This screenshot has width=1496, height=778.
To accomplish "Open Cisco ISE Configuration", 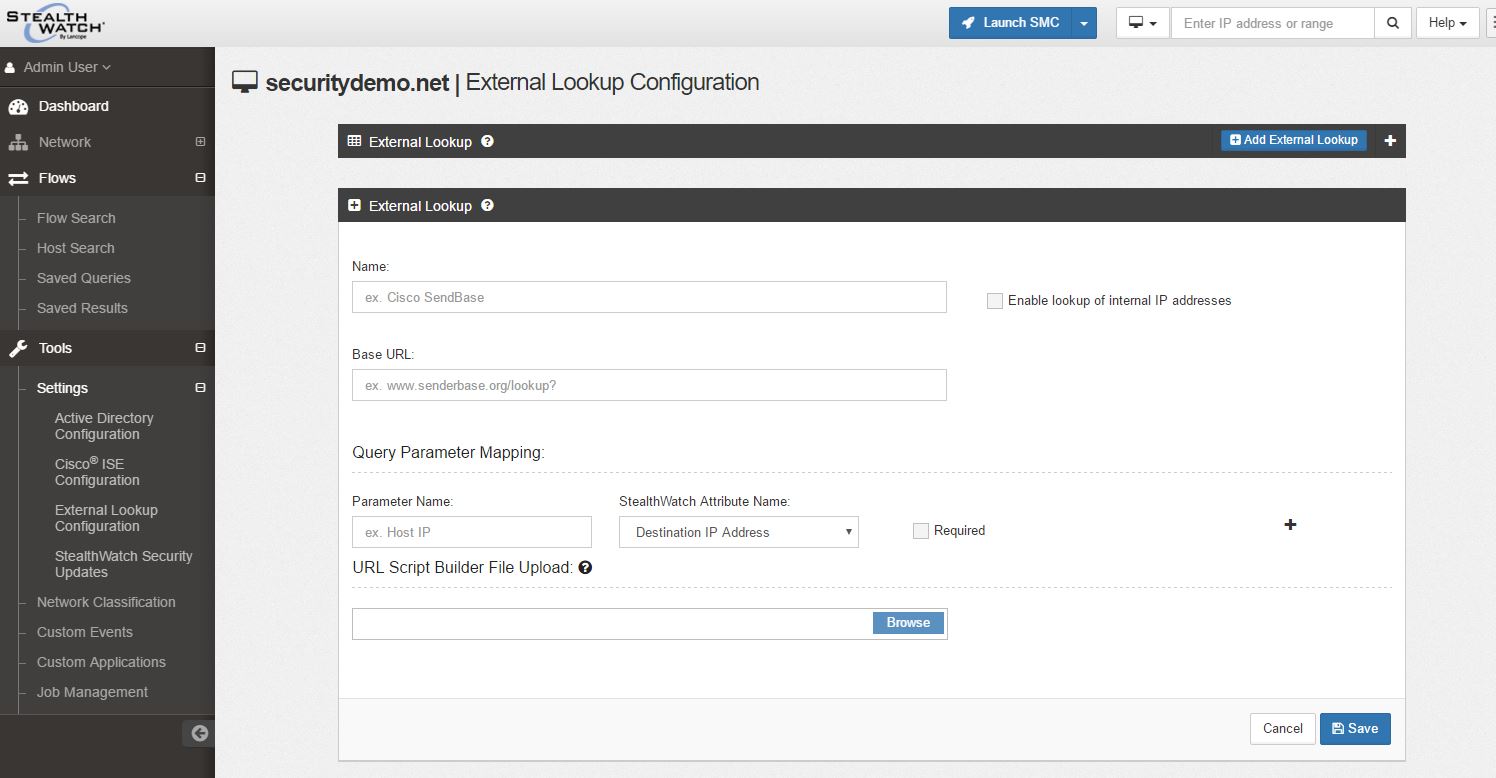I will [x=97, y=471].
